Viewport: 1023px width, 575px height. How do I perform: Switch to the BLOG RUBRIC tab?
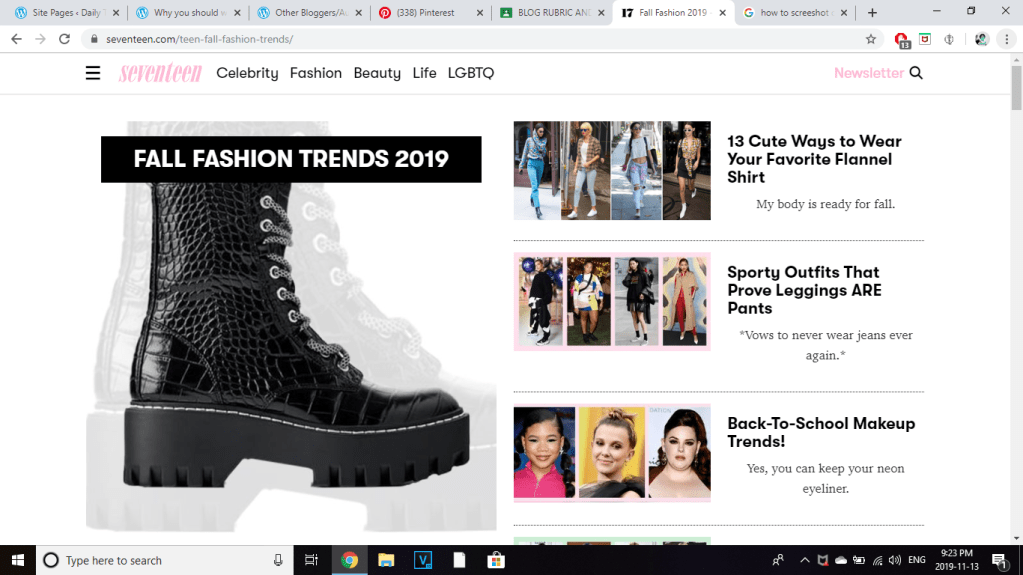coord(545,13)
